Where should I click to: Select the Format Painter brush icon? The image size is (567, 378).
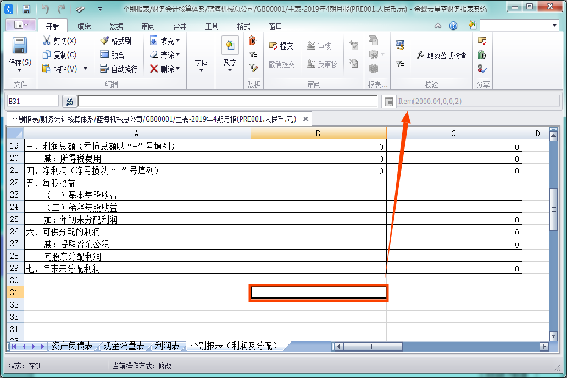pyautogui.click(x=105, y=40)
